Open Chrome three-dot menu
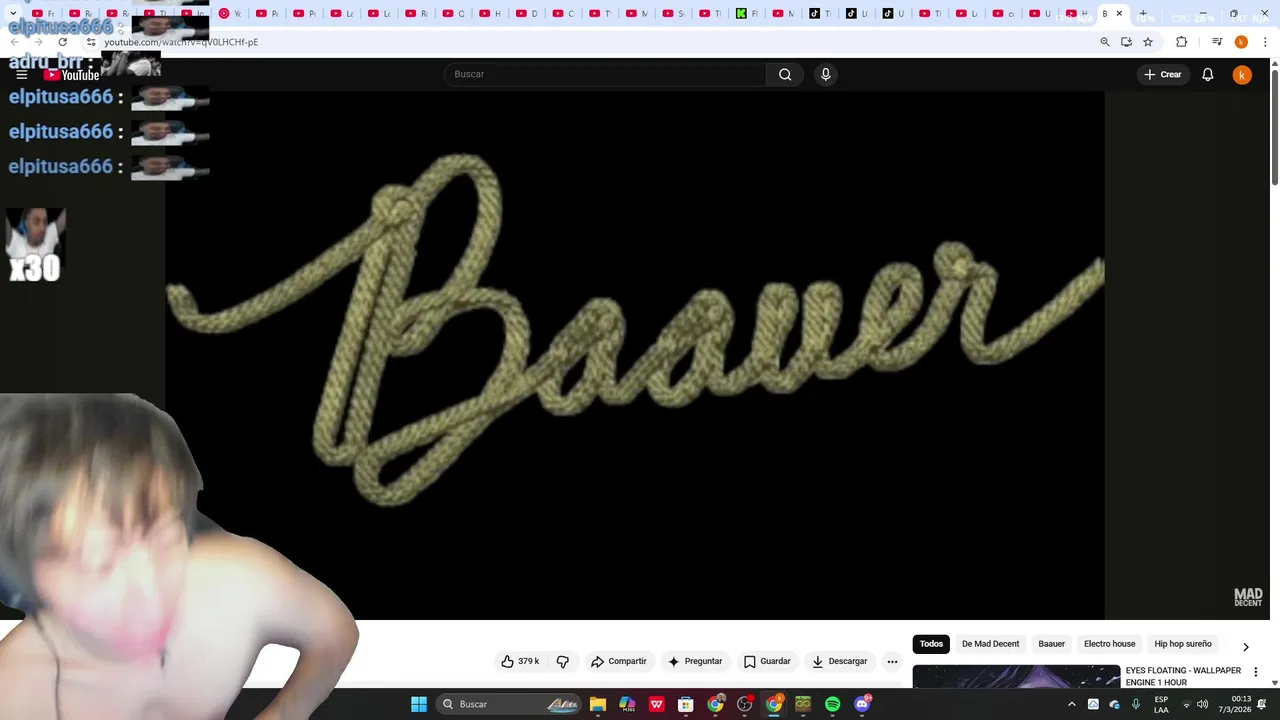Image resolution: width=1280 pixels, height=720 pixels. click(1266, 42)
